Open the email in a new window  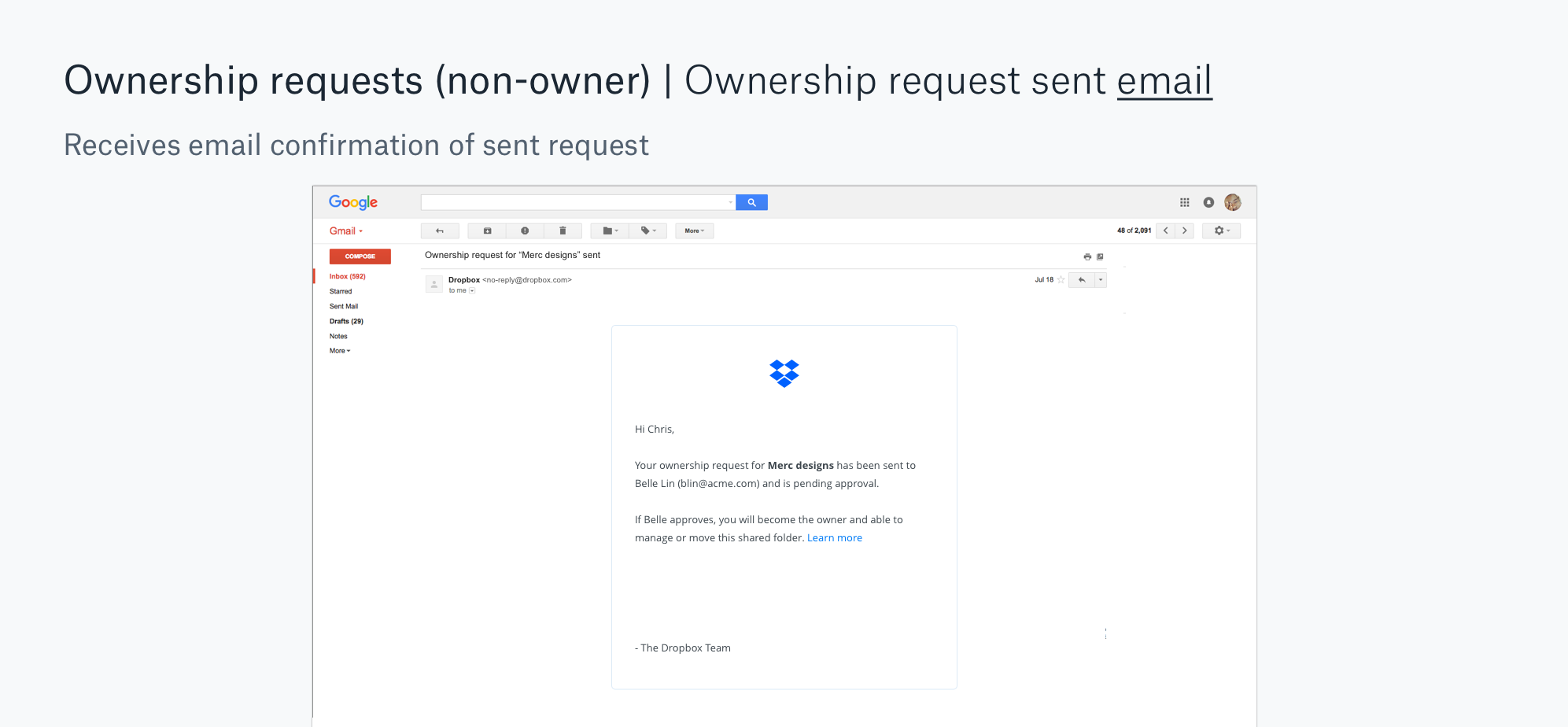tap(1100, 256)
